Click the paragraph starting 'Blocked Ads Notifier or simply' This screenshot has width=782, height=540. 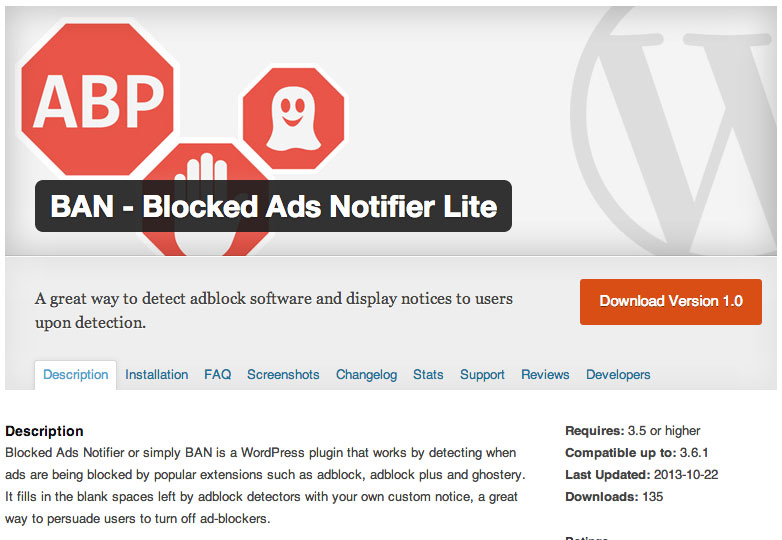[265, 486]
